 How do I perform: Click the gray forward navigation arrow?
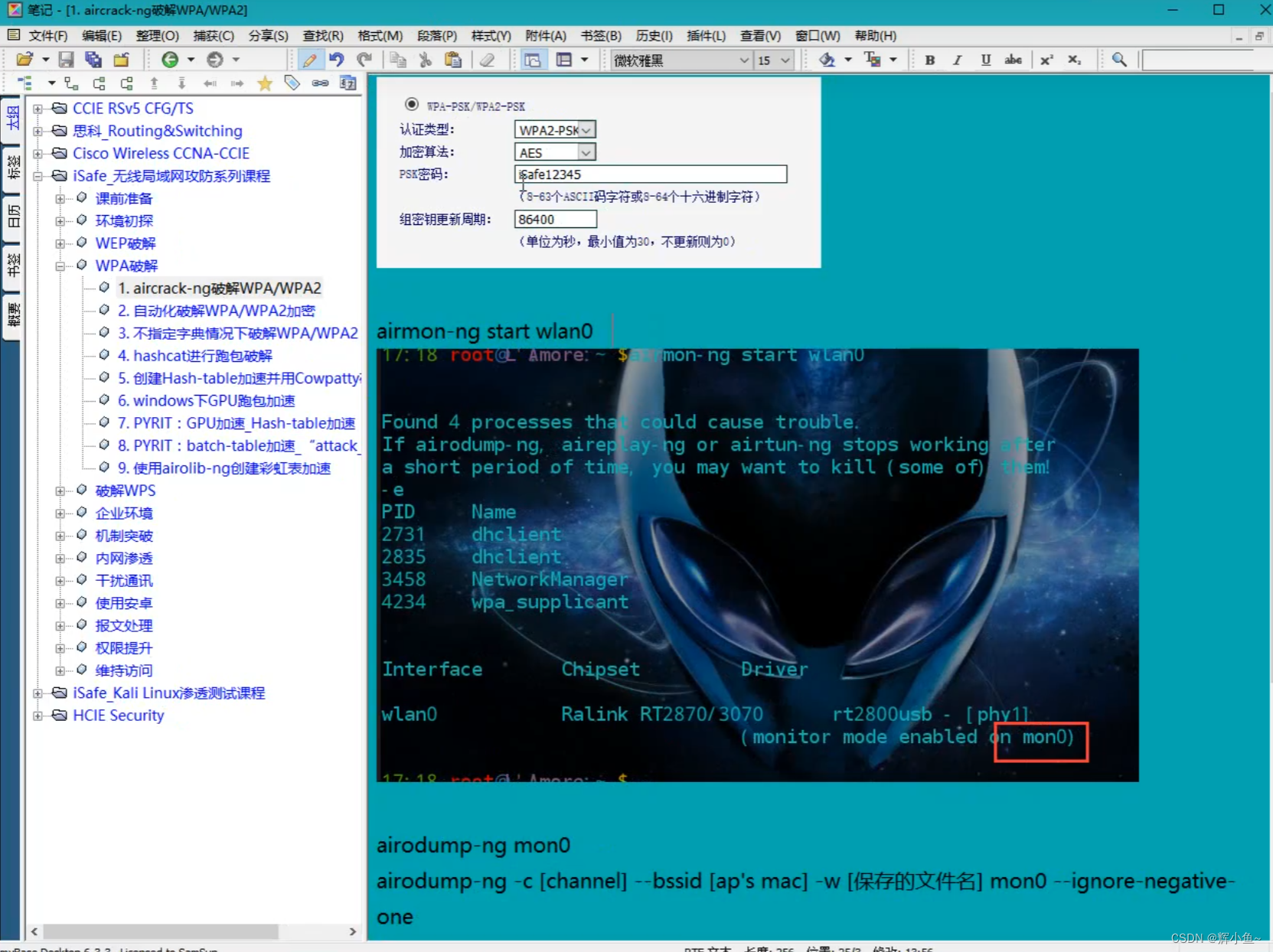pyautogui.click(x=215, y=60)
